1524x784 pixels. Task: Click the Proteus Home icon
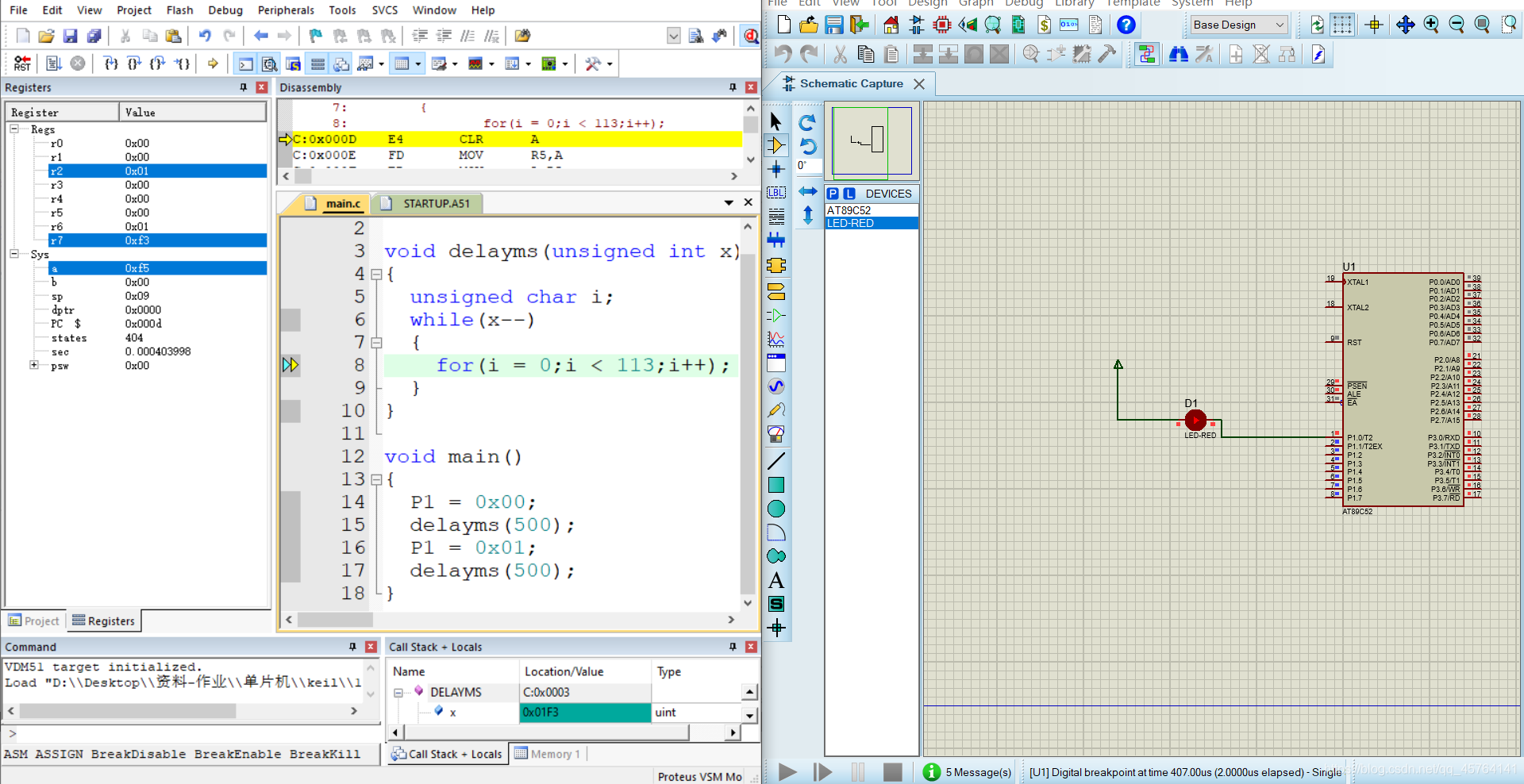891,25
